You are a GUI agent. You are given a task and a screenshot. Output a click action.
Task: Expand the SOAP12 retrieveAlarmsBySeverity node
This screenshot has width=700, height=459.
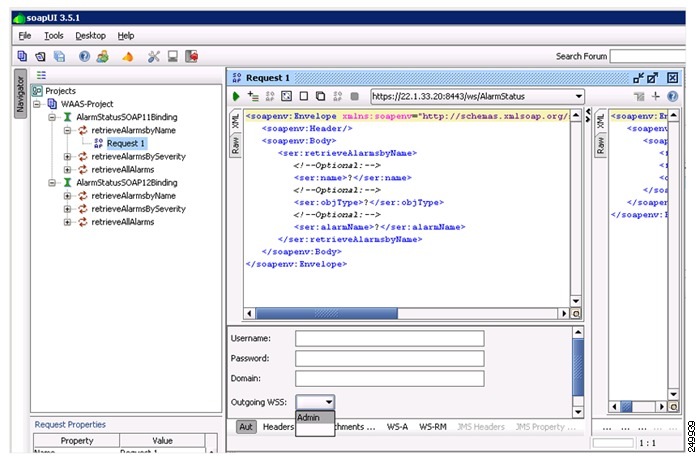tap(67, 209)
